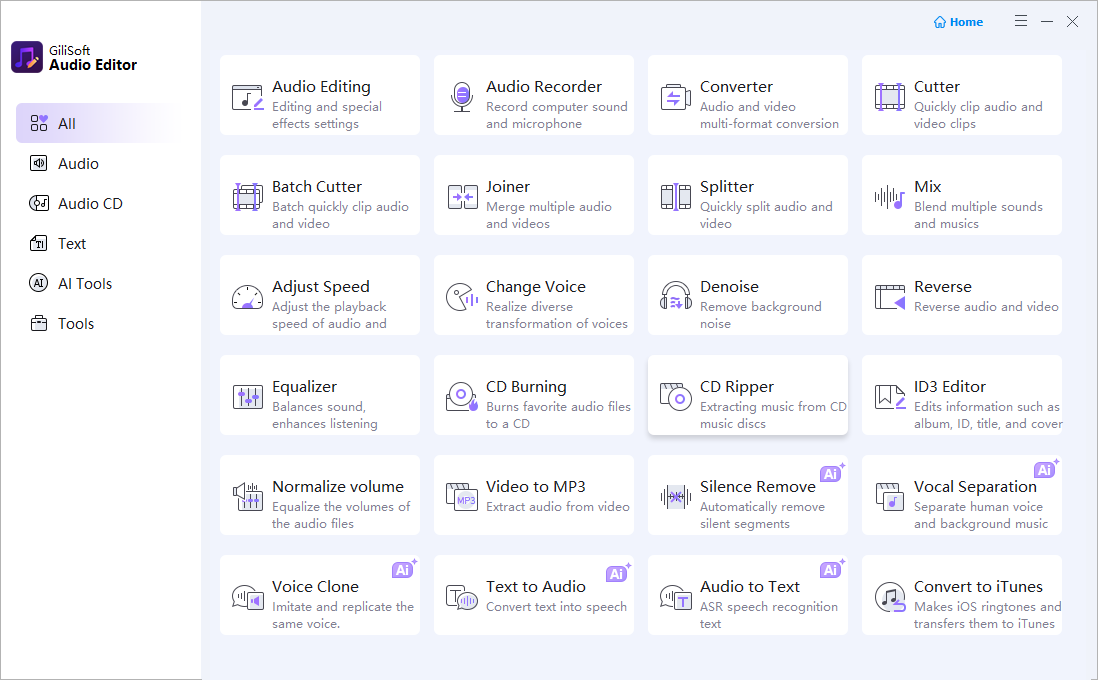Viewport: 1098px width, 680px height.
Task: Click the Text to Audio icon
Action: [461, 597]
